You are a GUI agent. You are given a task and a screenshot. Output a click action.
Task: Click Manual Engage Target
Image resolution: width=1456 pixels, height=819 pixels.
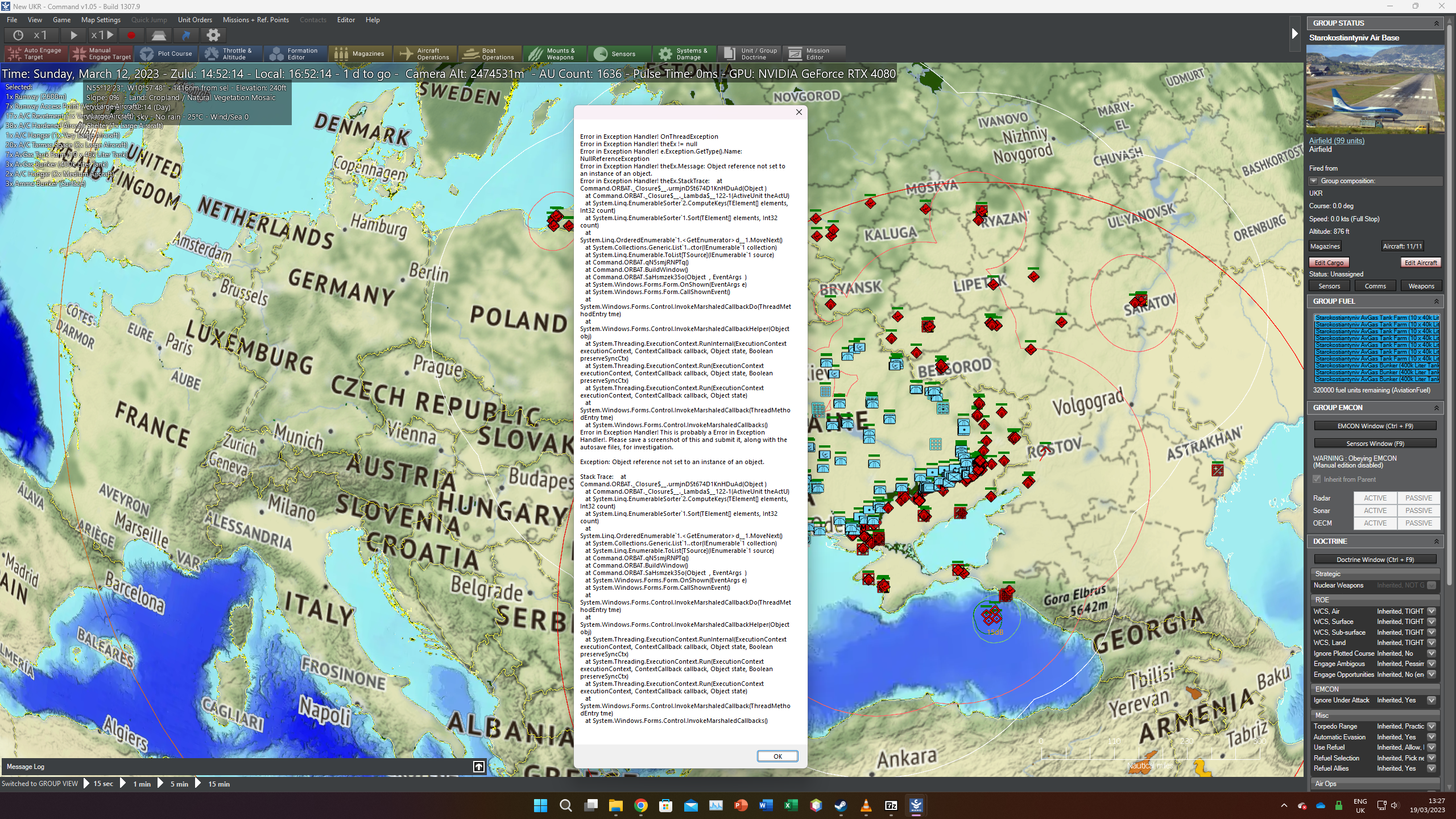pyautogui.click(x=101, y=53)
